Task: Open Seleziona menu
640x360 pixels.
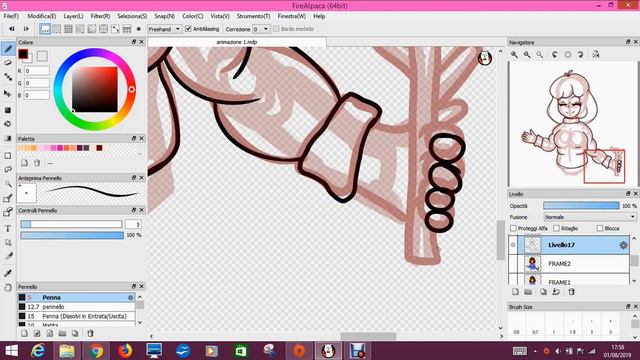Action: point(132,16)
